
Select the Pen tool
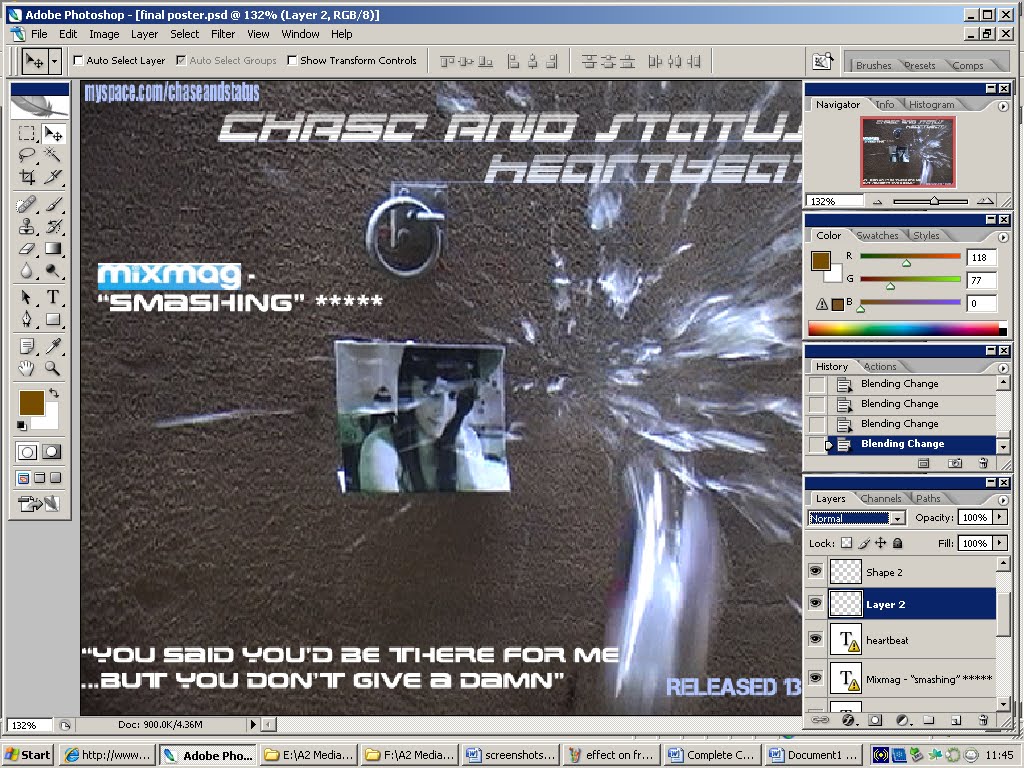(27, 316)
